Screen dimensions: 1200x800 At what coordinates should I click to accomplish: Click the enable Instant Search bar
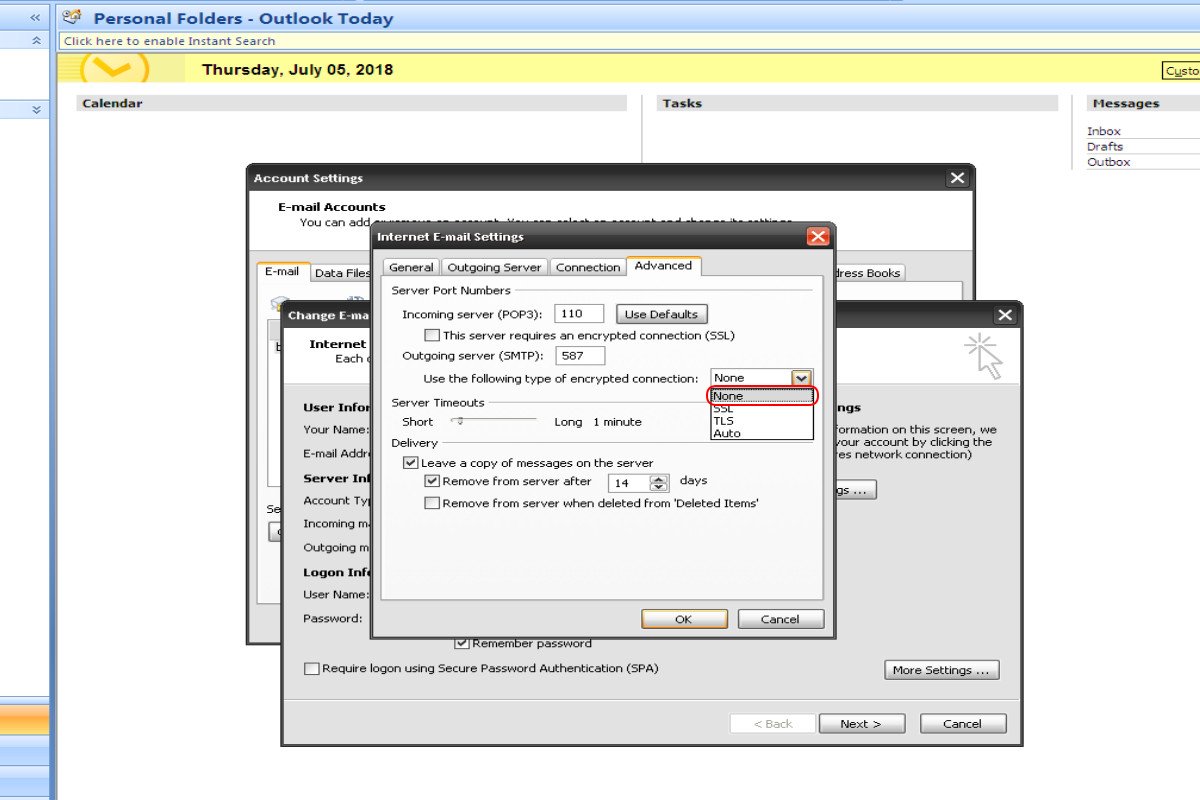pyautogui.click(x=630, y=41)
